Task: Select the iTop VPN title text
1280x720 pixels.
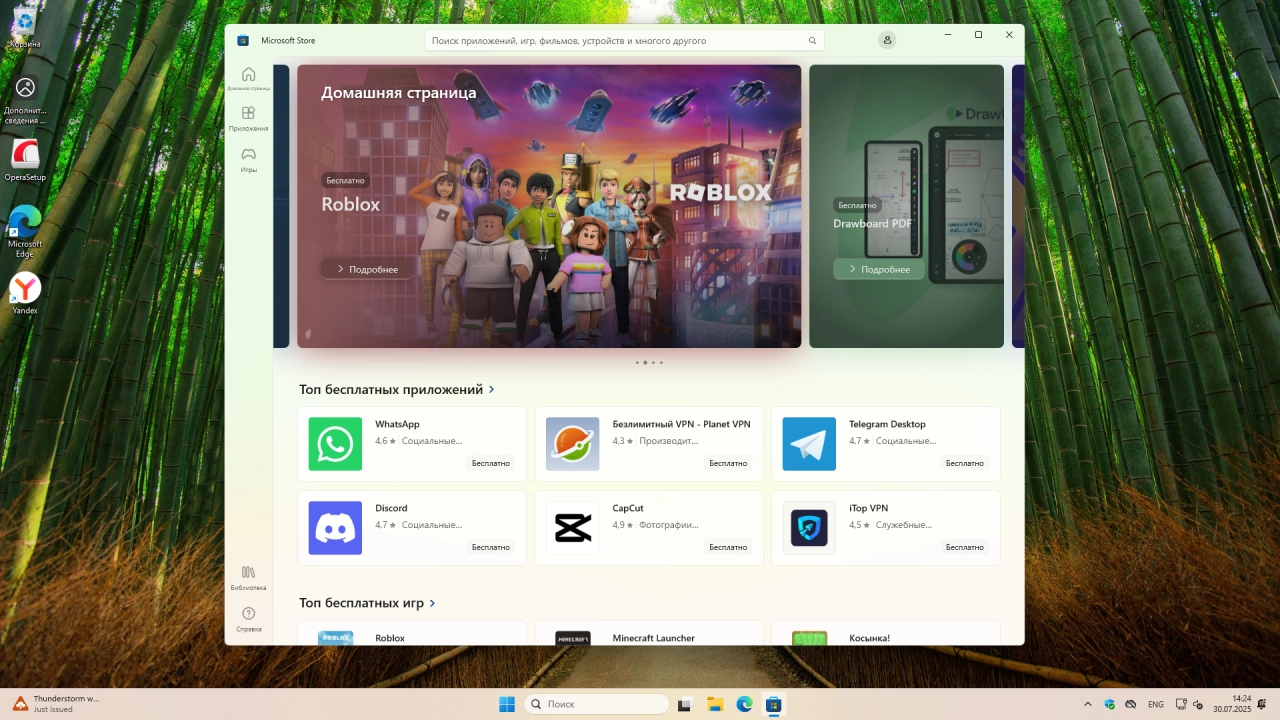Action: pyautogui.click(x=868, y=508)
